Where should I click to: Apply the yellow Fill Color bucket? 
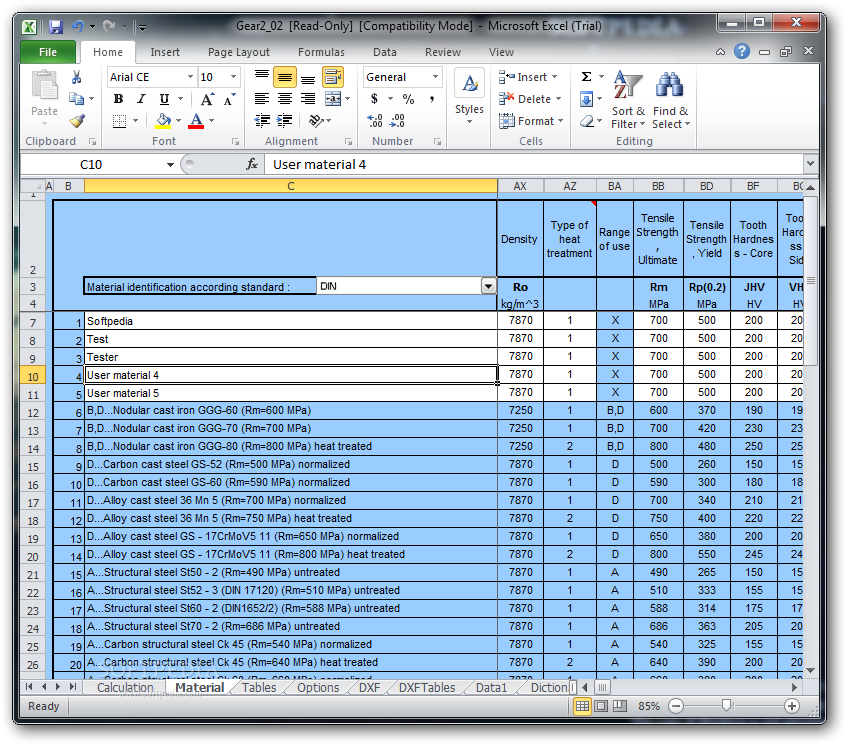(163, 121)
